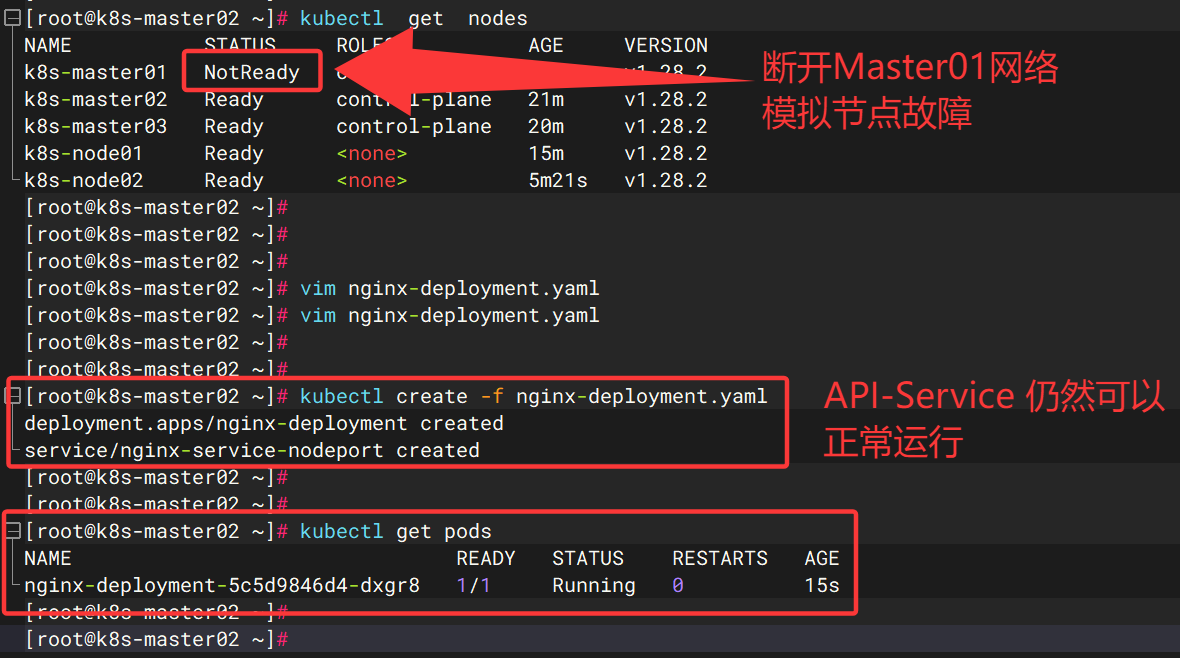Screen dimensions: 1180x658
Task: Select the nginx-deployment-5c5d9846d4-dxgr8 pod name
Action: click(221, 585)
